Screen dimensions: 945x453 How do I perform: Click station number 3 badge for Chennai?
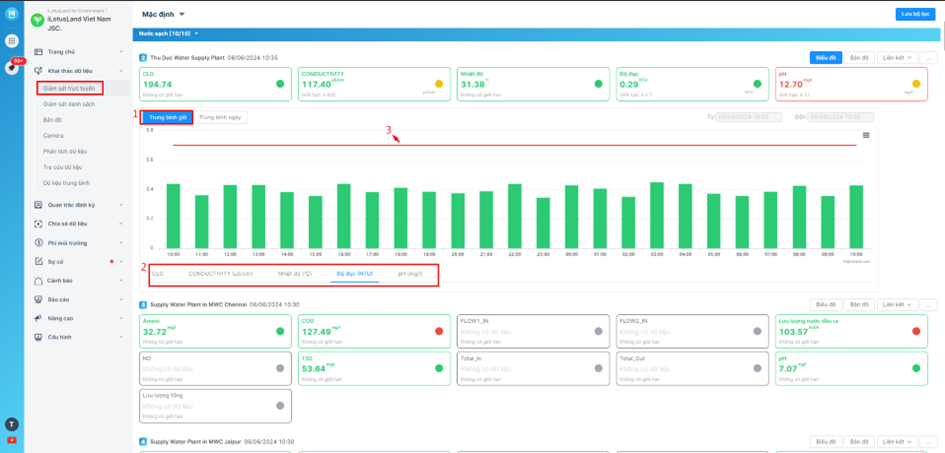coord(143,305)
